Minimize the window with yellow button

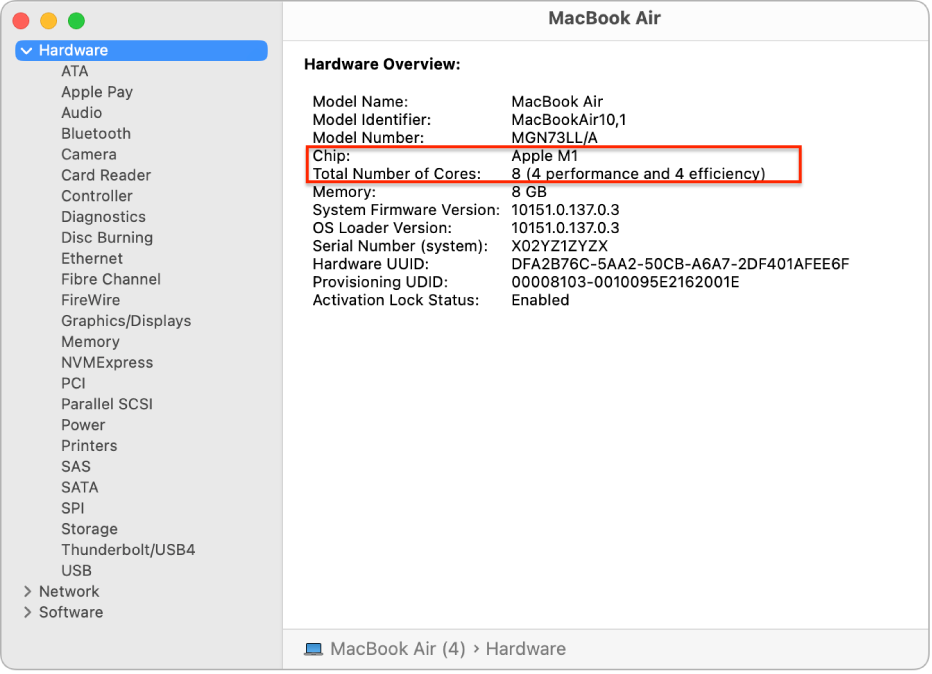[x=49, y=21]
